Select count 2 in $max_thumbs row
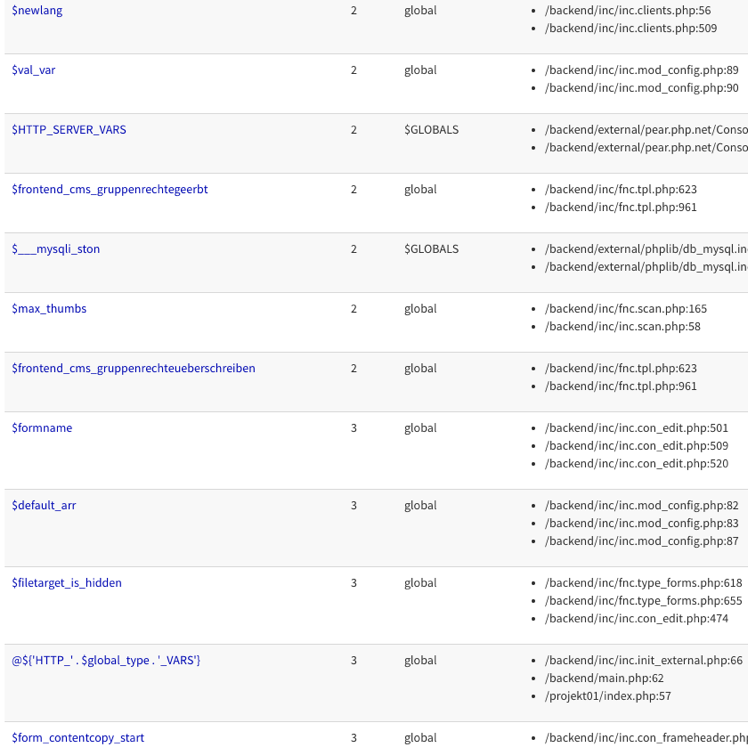Screen dimensions: 748x748 click(x=353, y=309)
